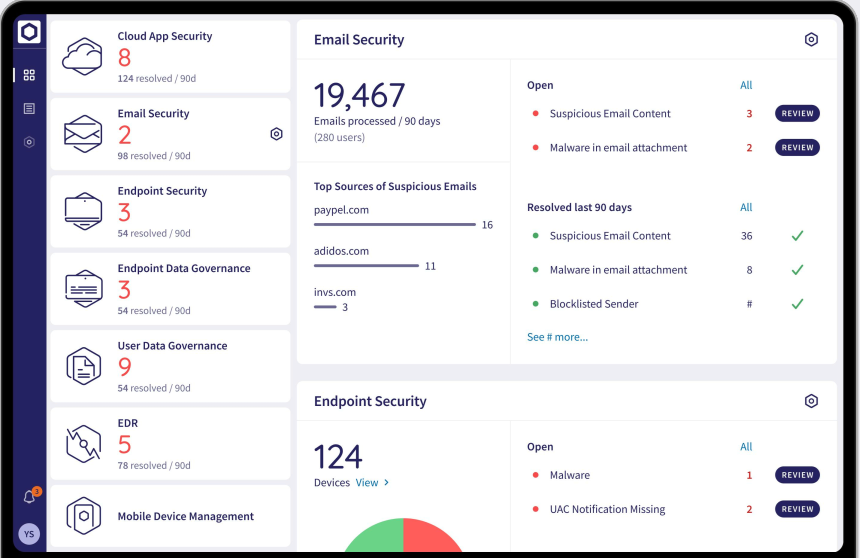Viewport: 860px width, 558px height.
Task: Select the EDR card
Action: (170, 443)
